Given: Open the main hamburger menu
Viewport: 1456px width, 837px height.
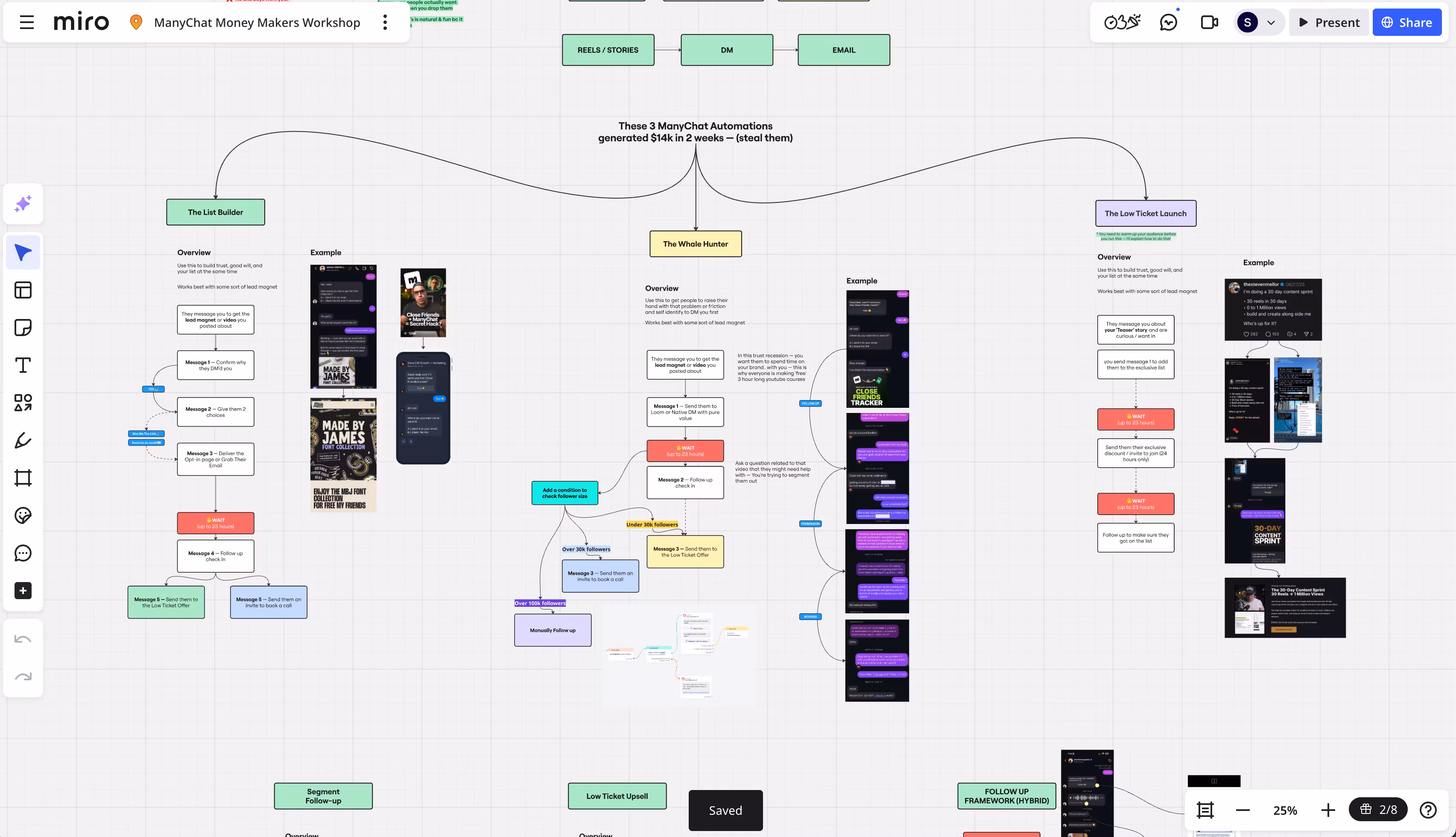Looking at the screenshot, I should pyautogui.click(x=26, y=22).
